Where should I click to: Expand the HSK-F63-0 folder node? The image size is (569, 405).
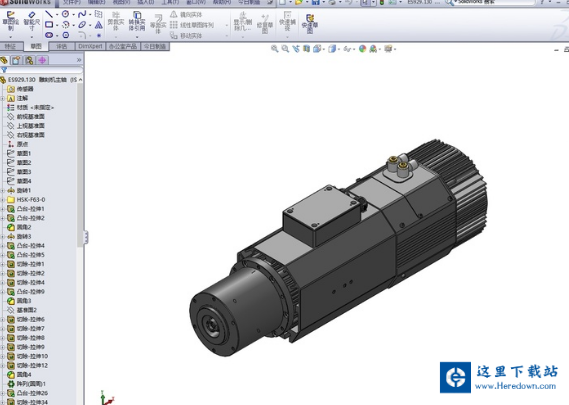(x=3, y=200)
